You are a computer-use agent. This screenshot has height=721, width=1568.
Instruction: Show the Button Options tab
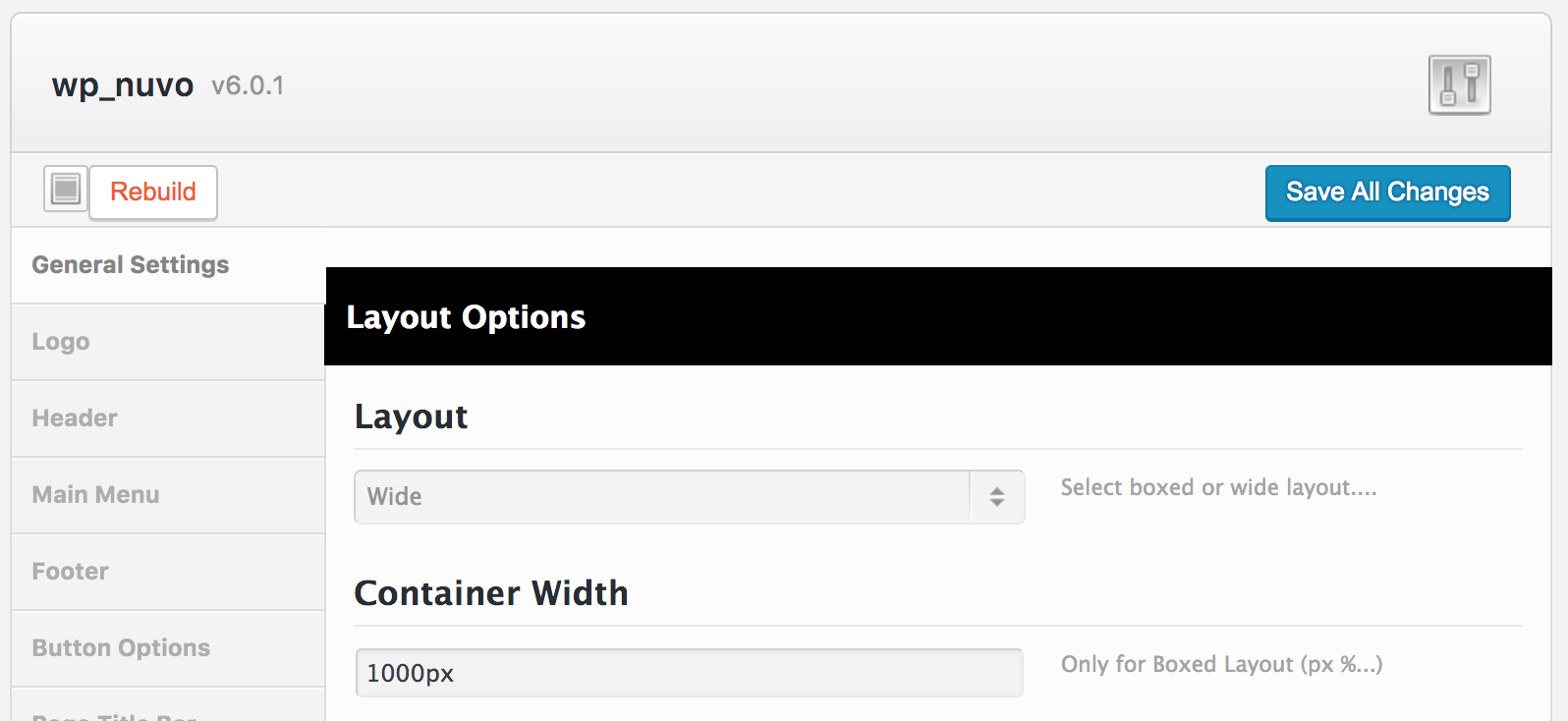[121, 648]
